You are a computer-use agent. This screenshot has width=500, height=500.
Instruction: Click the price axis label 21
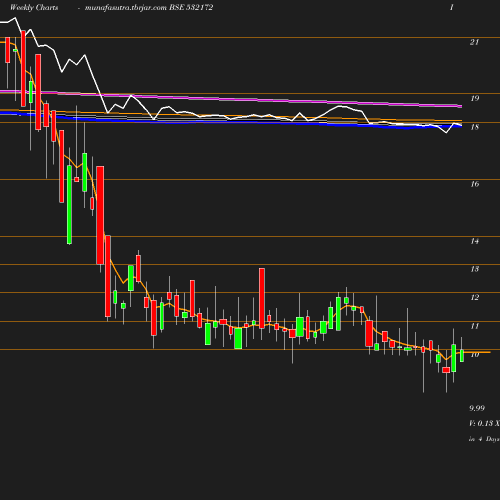click(x=474, y=42)
